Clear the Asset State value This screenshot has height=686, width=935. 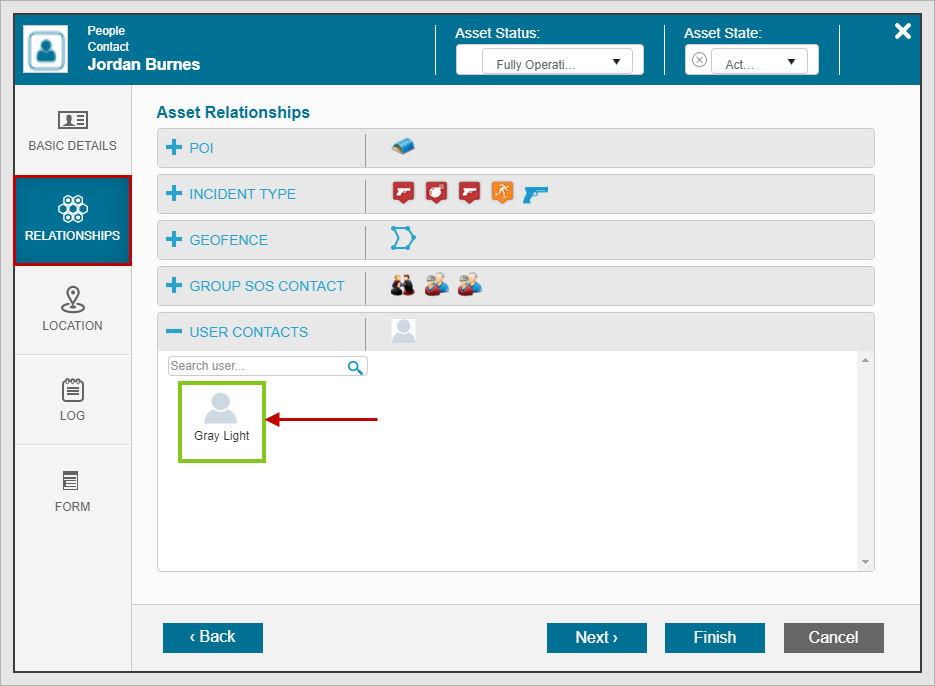point(699,60)
